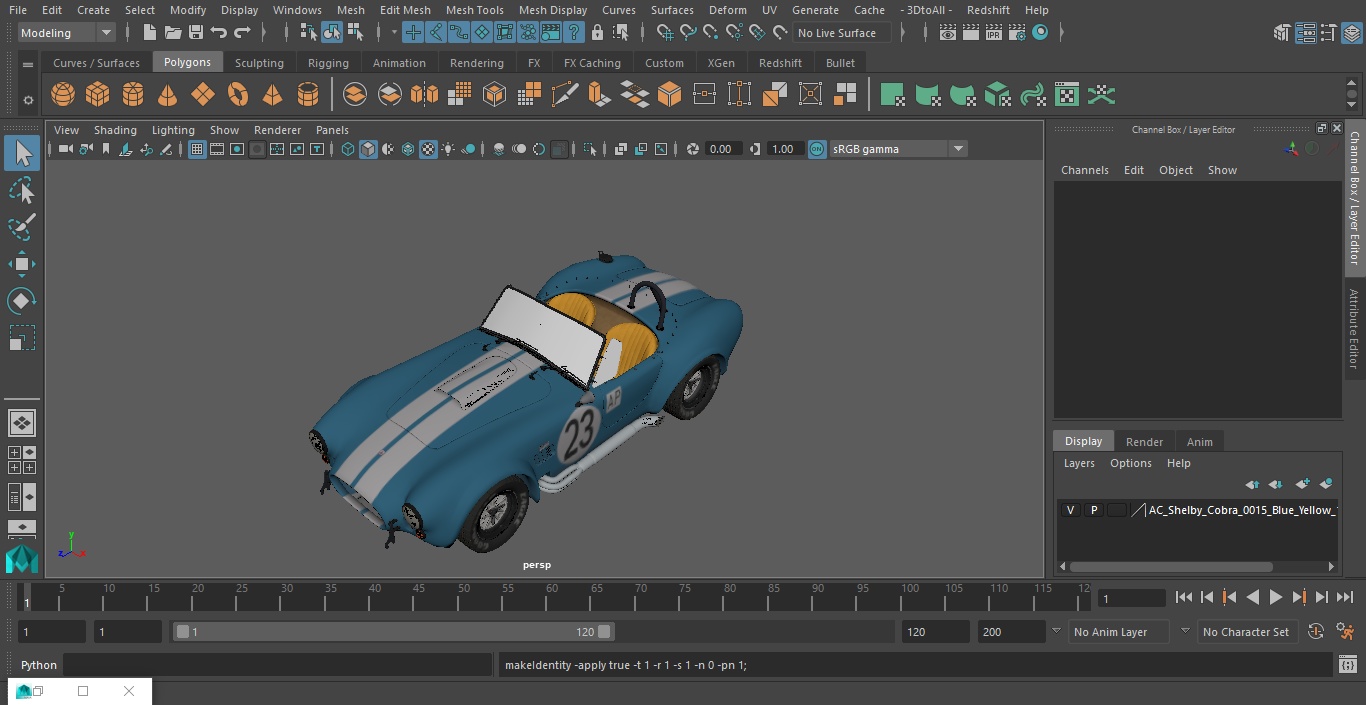Toggle the auto keyframe button

(x=1316, y=632)
